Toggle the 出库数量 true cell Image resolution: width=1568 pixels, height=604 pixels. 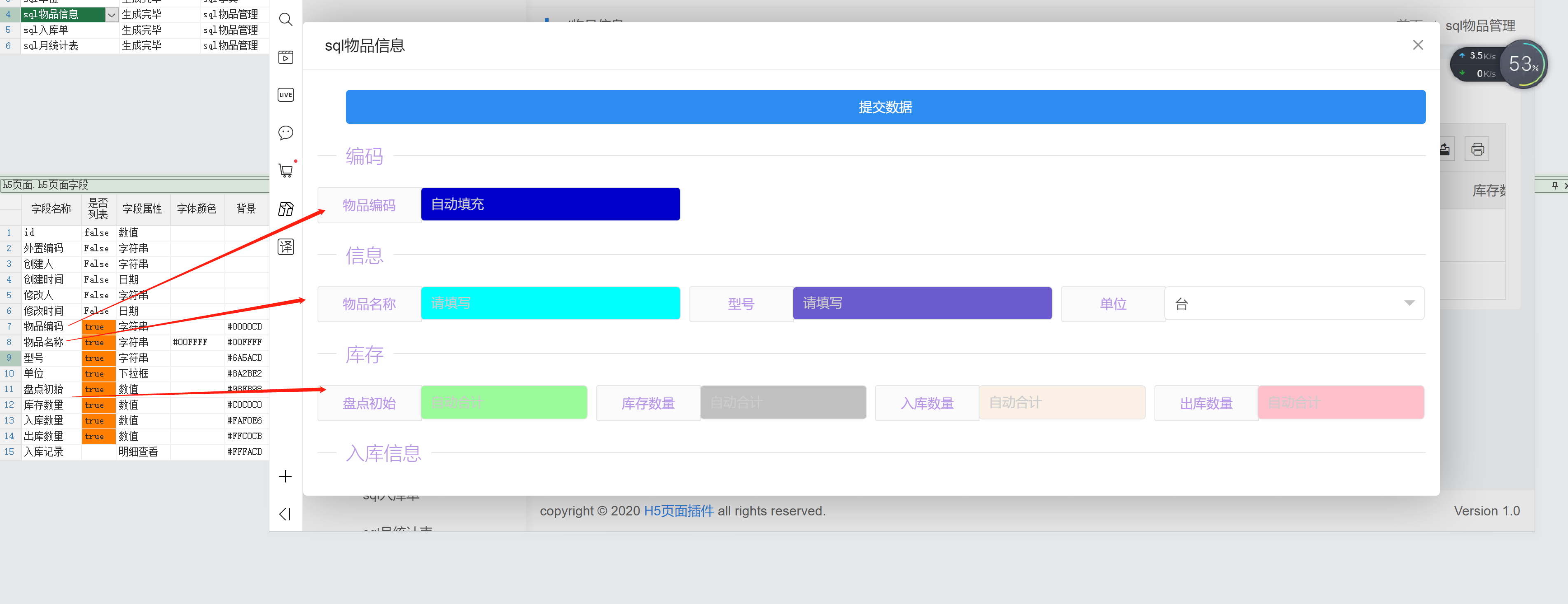(98, 437)
